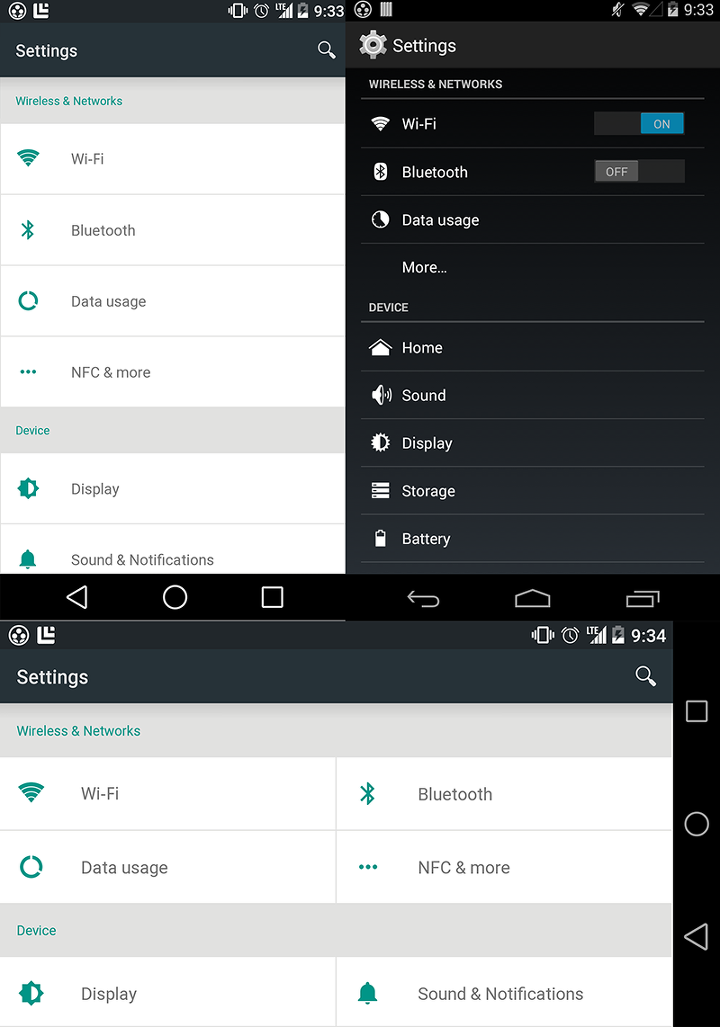This screenshot has width=720, height=1027.
Task: Tap Battery icon in dark Settings list
Action: click(380, 538)
